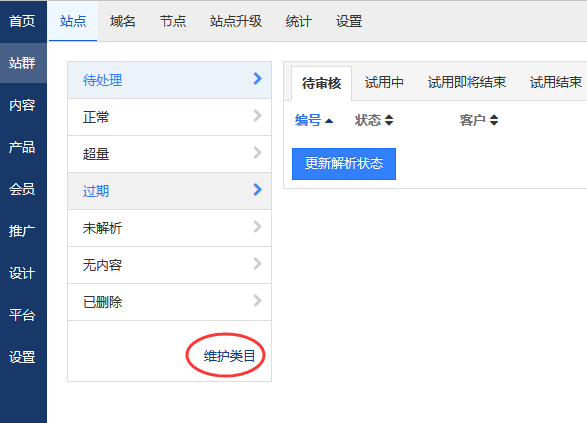Click 更新解析状态 button
Viewport: 587px width, 423px height.
(x=344, y=164)
